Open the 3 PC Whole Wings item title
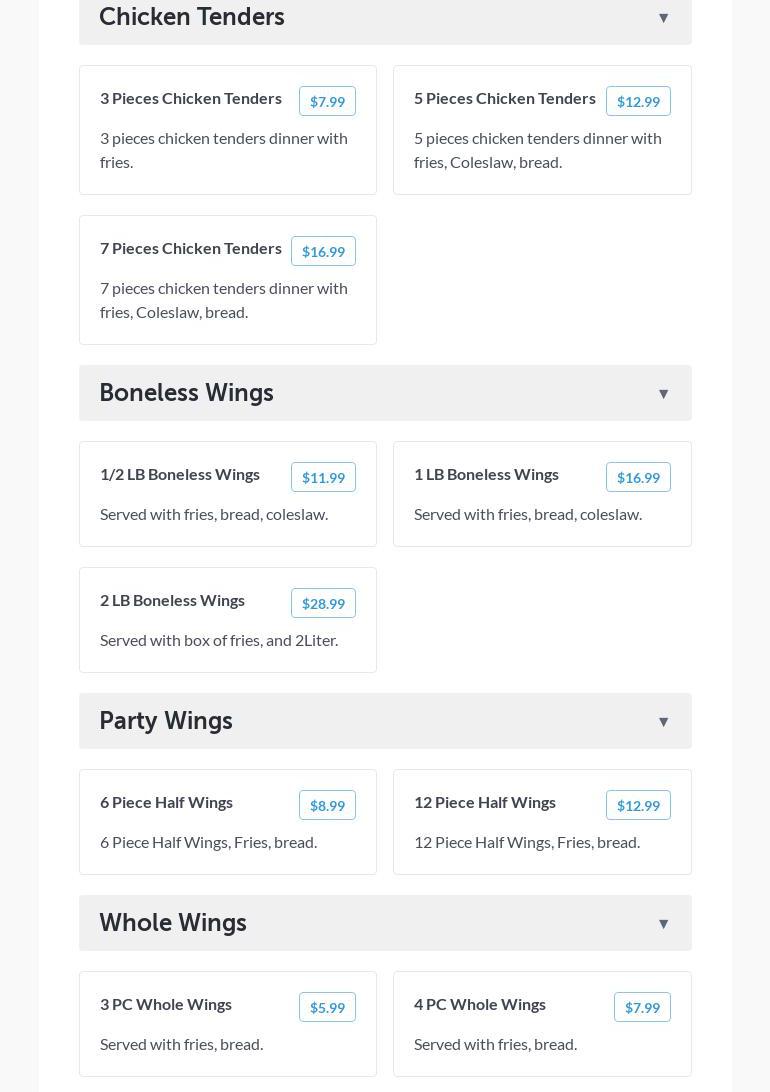Screen dimensions: 770x1092 [x=166, y=1004]
